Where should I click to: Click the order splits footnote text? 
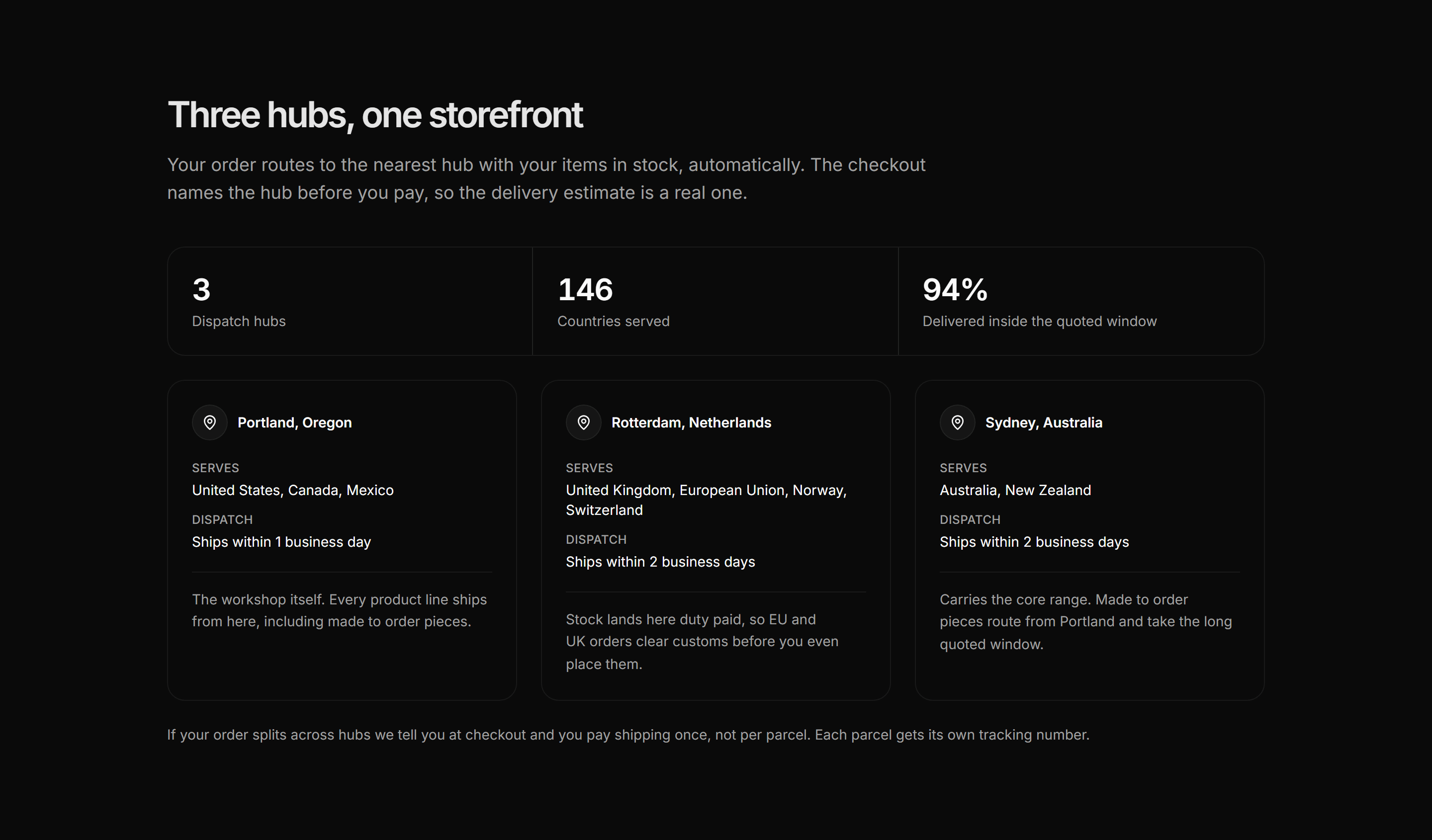coord(628,735)
